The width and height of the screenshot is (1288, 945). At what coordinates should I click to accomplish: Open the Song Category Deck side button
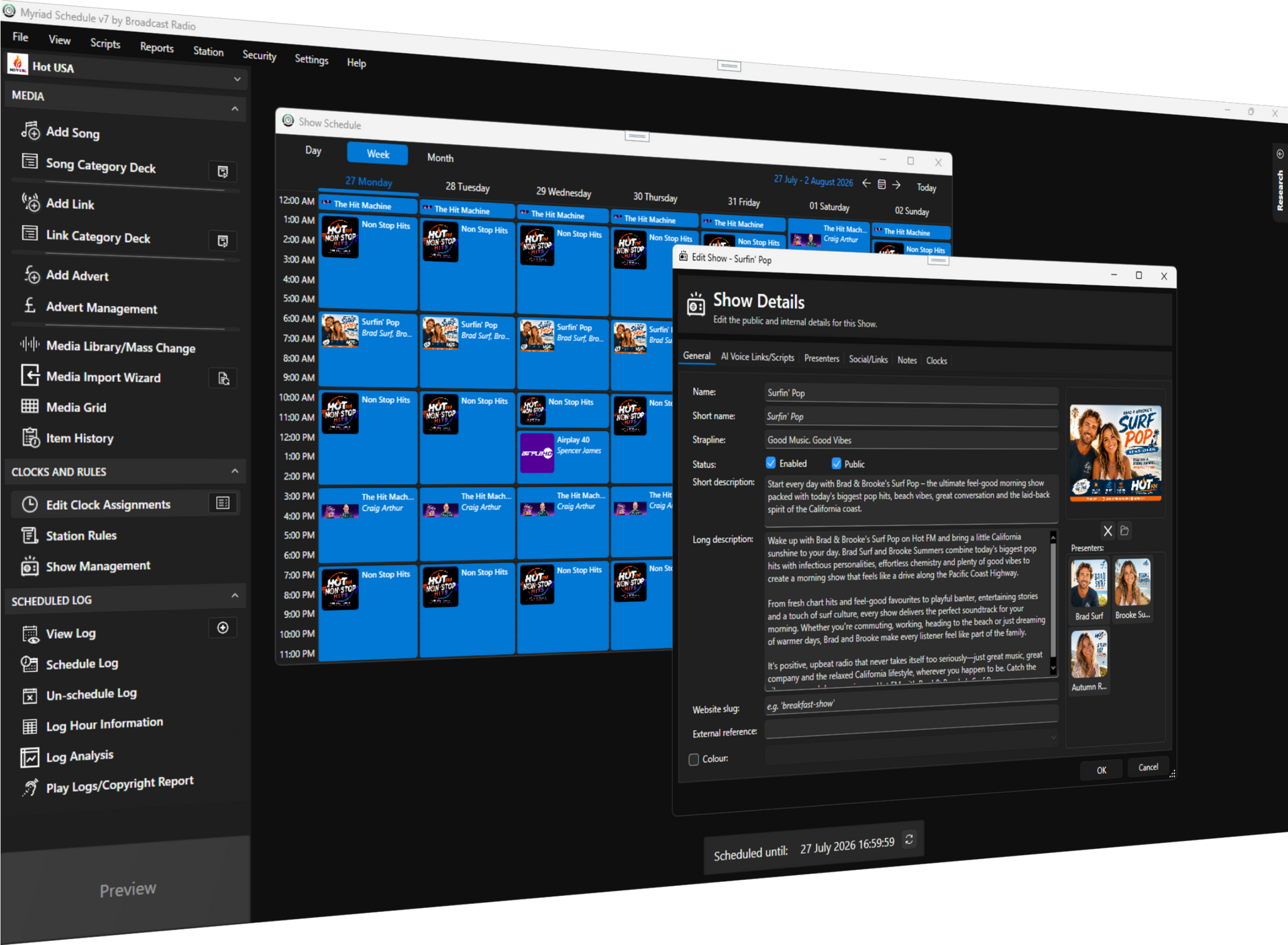point(223,172)
